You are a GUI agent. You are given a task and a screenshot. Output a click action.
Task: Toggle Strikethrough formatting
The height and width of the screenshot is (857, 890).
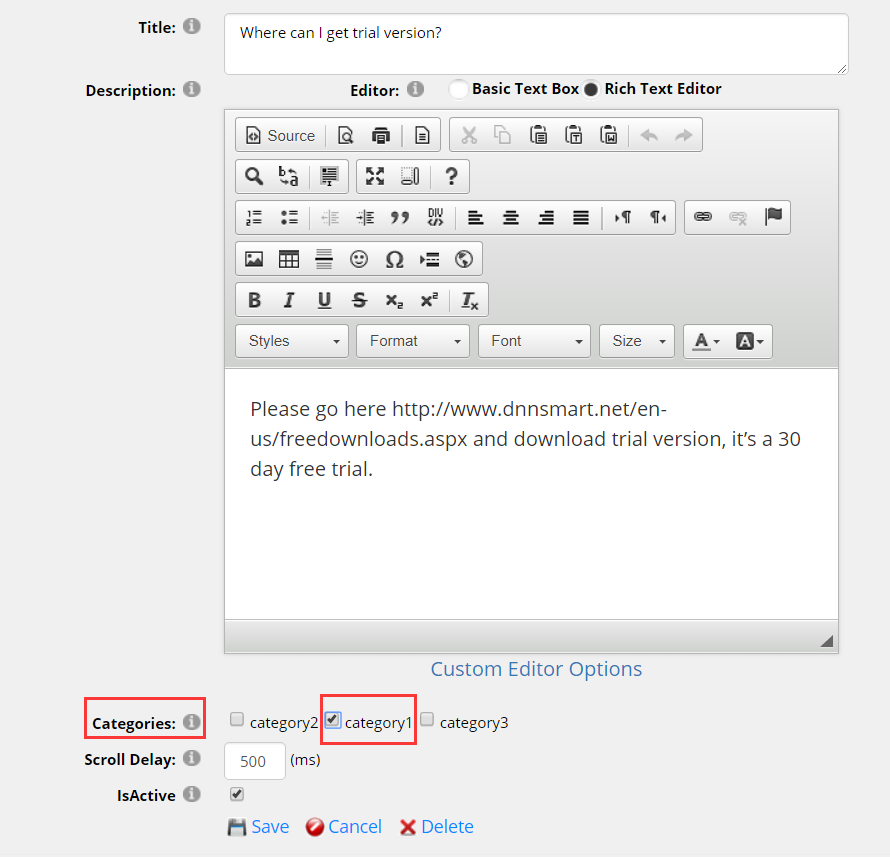[359, 300]
